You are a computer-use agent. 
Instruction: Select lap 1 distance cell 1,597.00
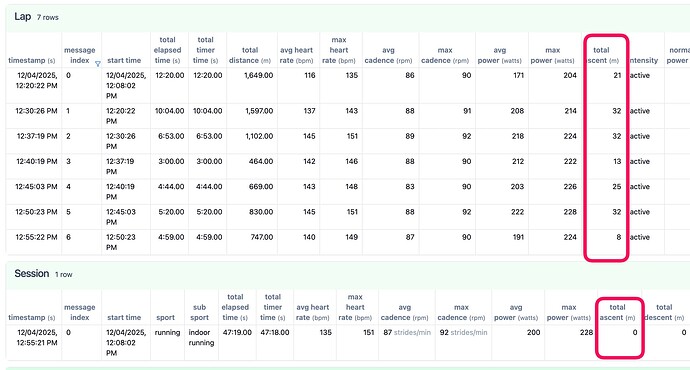point(259,111)
